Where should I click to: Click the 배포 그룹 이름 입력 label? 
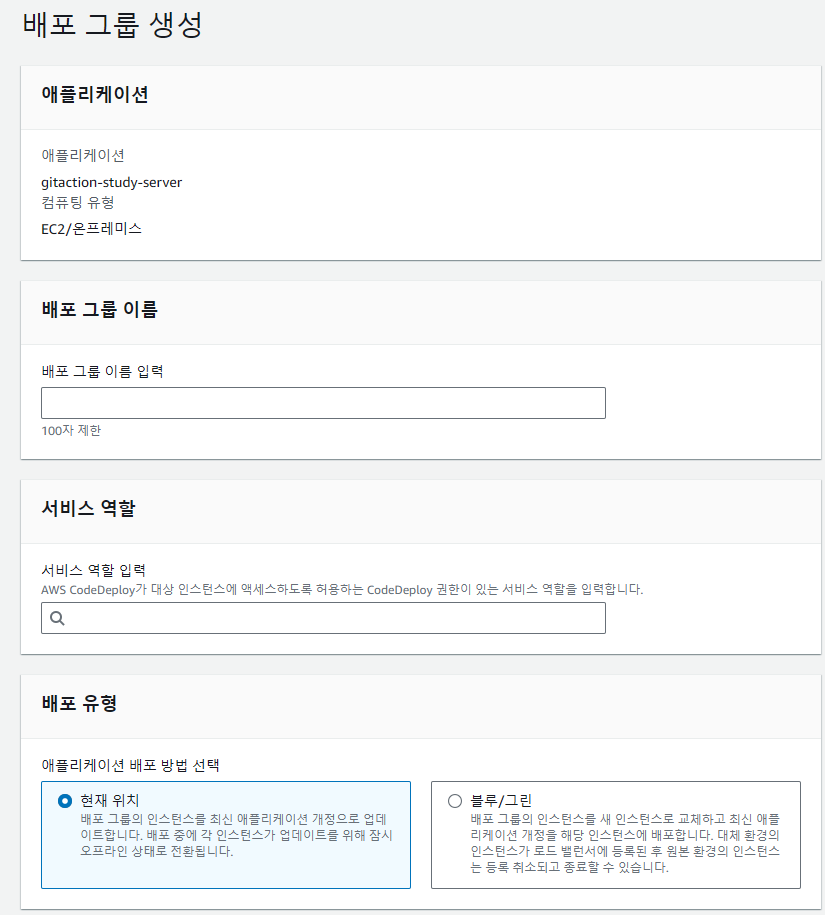103,372
